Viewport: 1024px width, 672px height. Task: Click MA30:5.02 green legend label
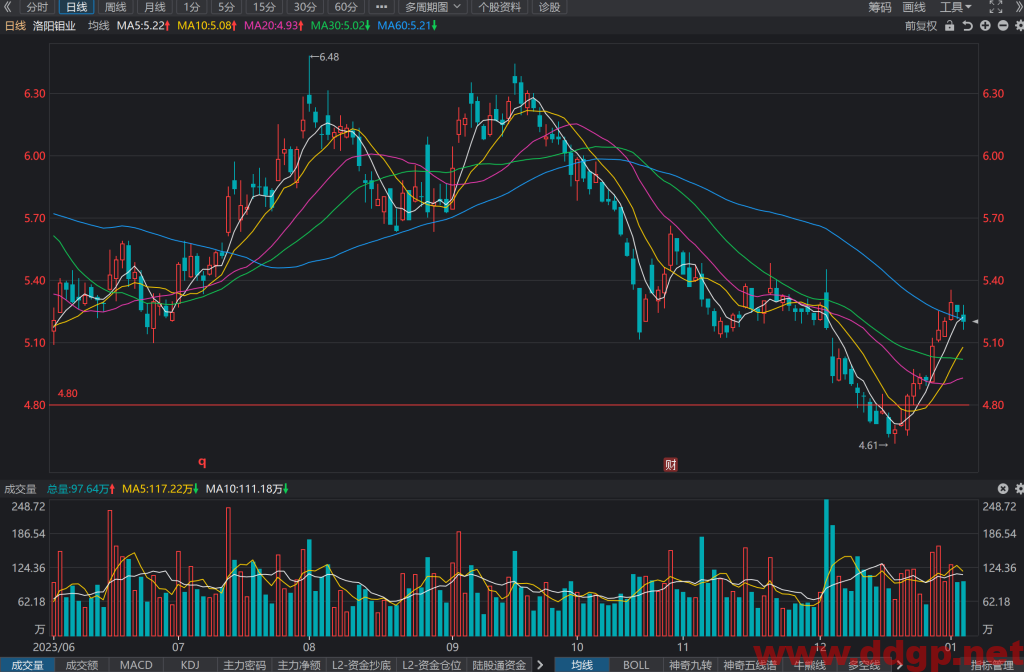[x=340, y=26]
